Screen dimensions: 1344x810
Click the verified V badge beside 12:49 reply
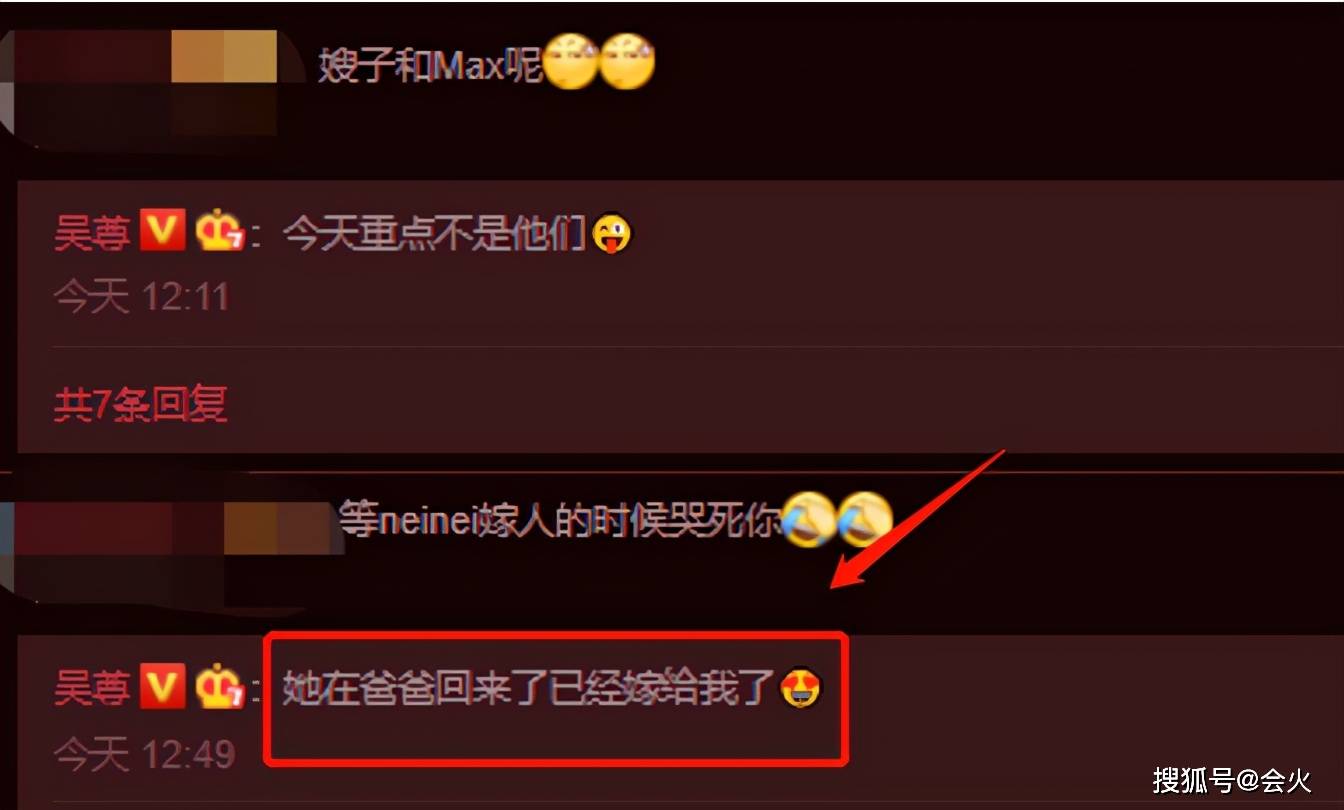[162, 687]
